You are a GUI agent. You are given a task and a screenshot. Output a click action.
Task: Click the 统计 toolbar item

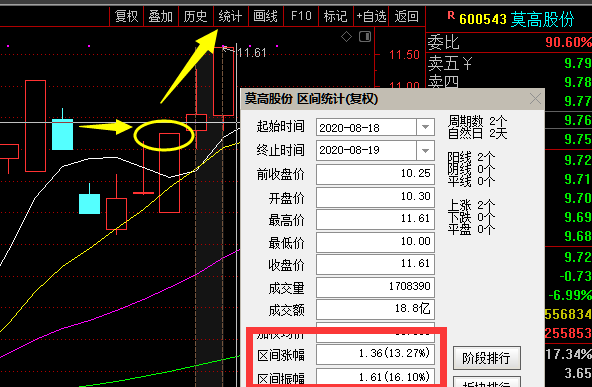(x=230, y=16)
